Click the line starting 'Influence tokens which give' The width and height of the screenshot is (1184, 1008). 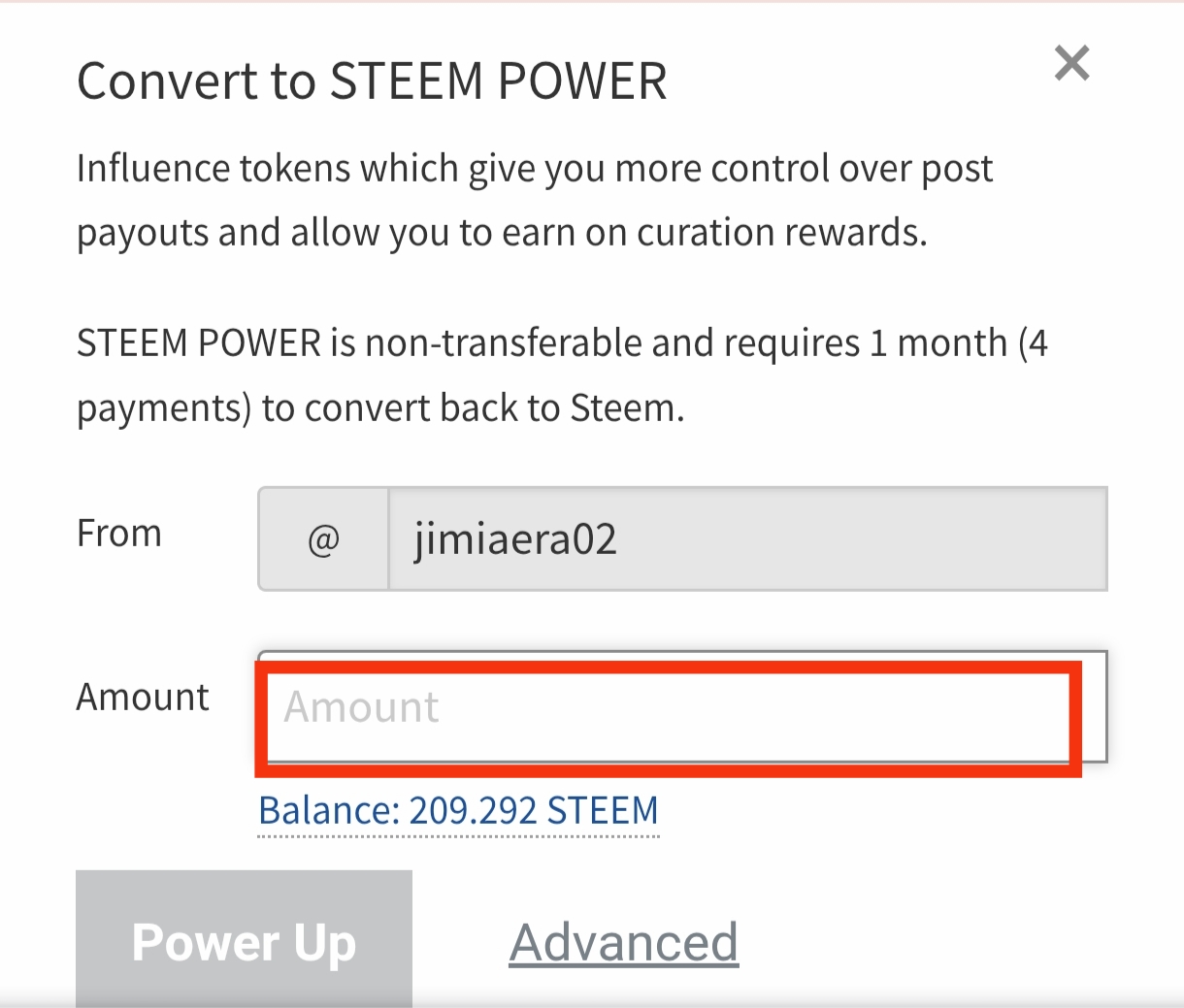tap(535, 170)
